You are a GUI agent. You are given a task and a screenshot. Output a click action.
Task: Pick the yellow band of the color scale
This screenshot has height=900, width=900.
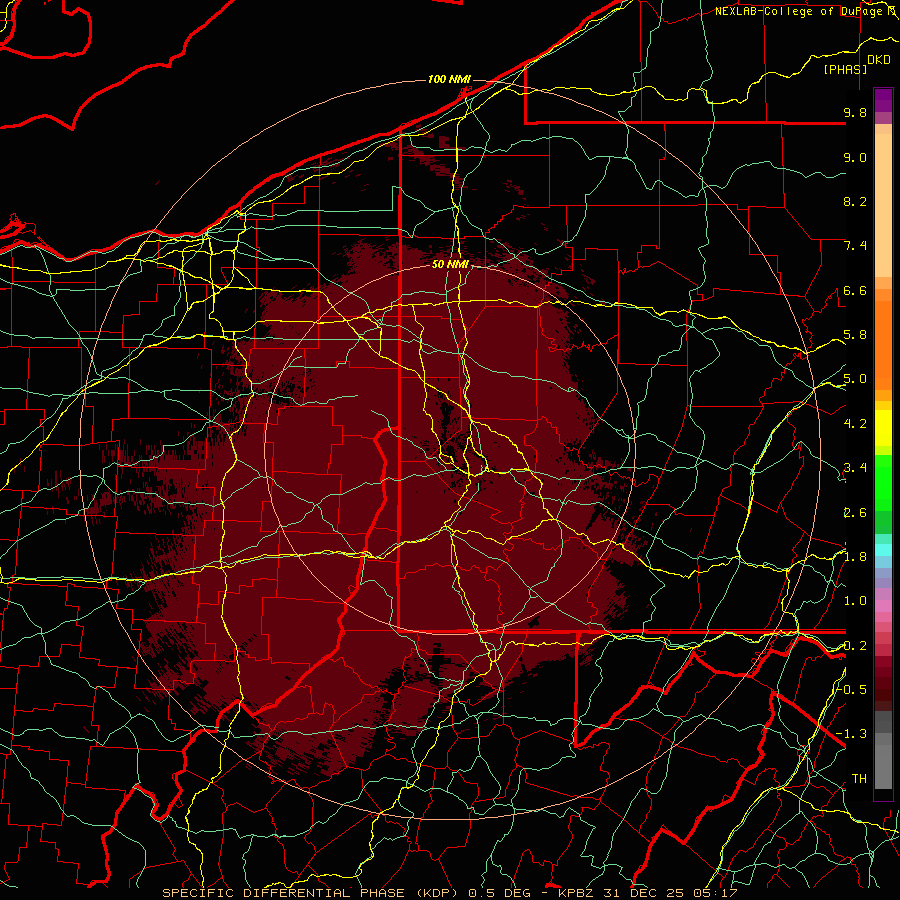coord(883,428)
